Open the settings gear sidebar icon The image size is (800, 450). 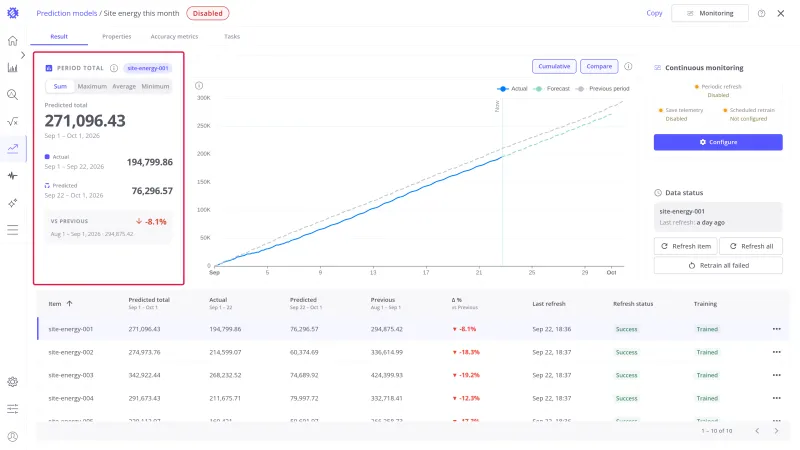13,382
